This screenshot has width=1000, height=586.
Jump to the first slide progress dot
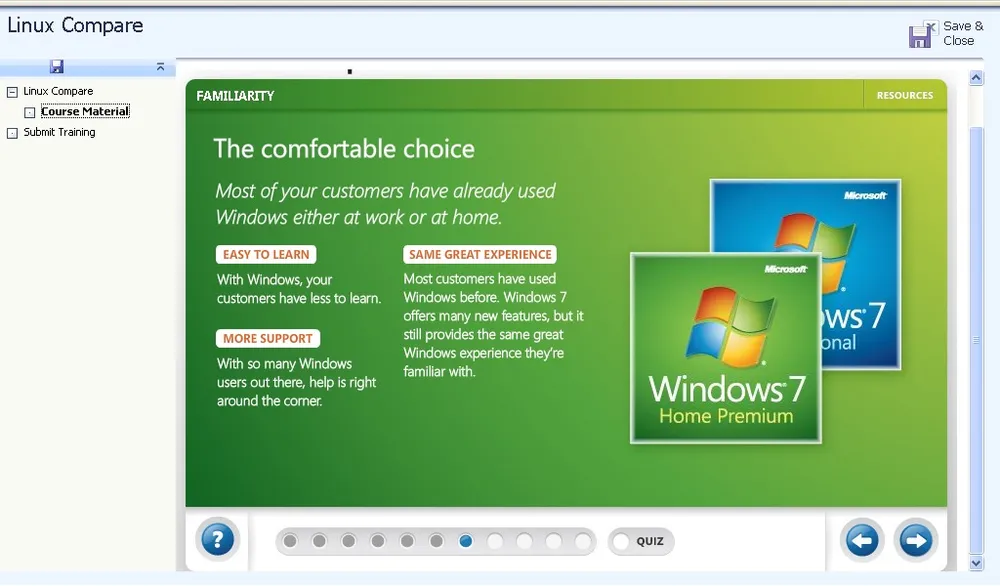[x=290, y=541]
